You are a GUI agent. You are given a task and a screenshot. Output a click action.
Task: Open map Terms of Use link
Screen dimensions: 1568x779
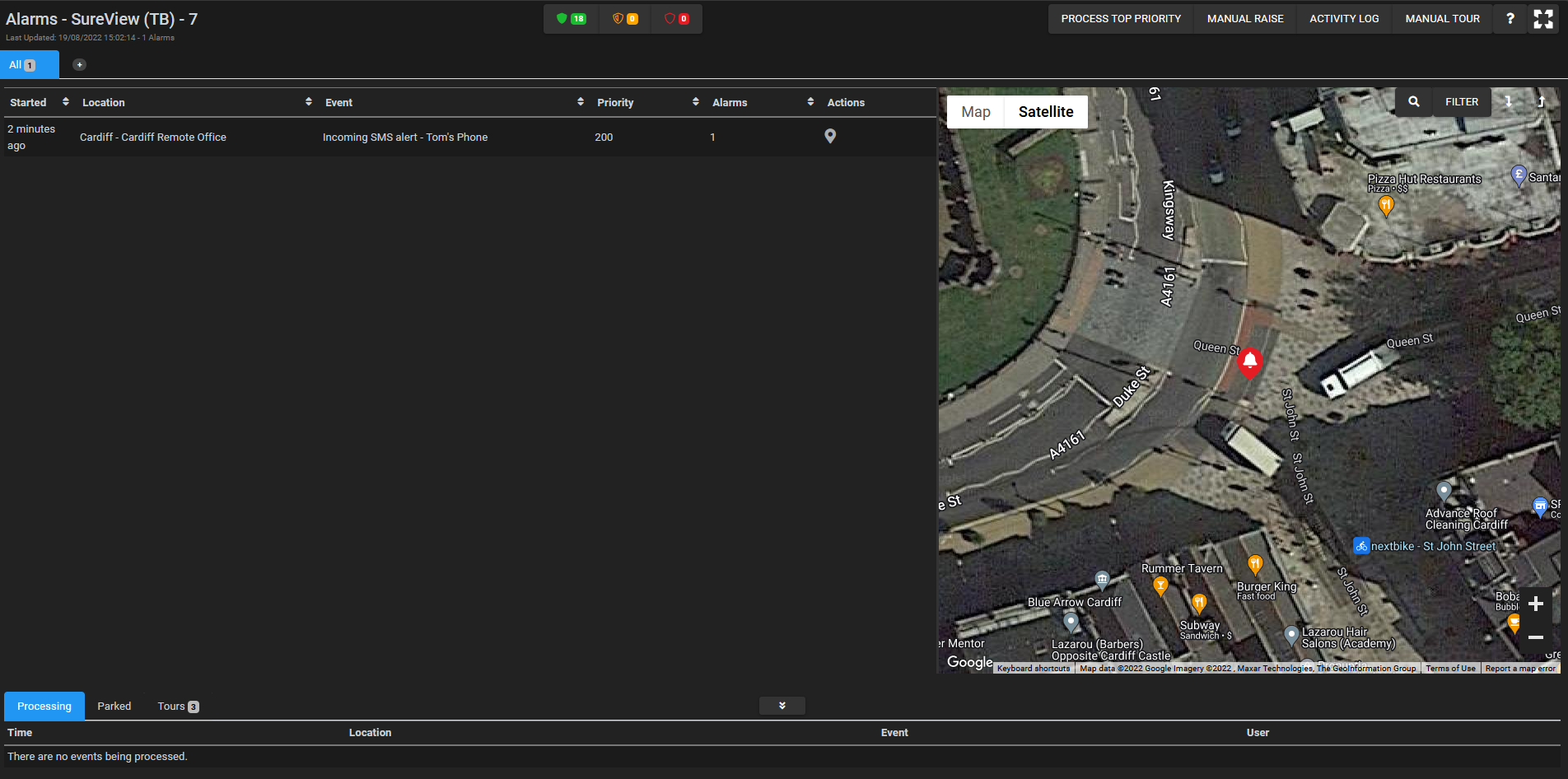(x=1451, y=669)
